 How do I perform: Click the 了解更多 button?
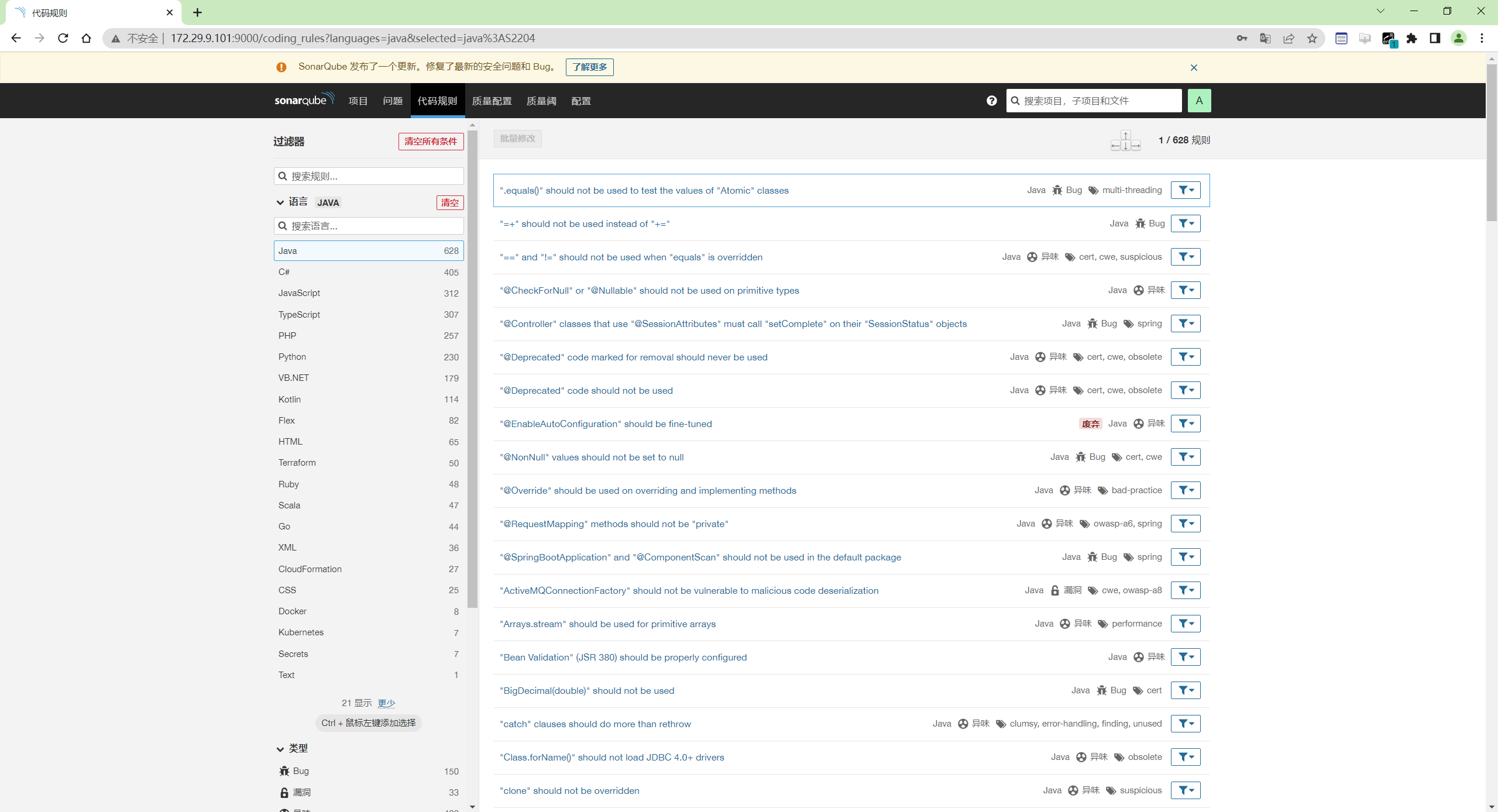click(589, 67)
